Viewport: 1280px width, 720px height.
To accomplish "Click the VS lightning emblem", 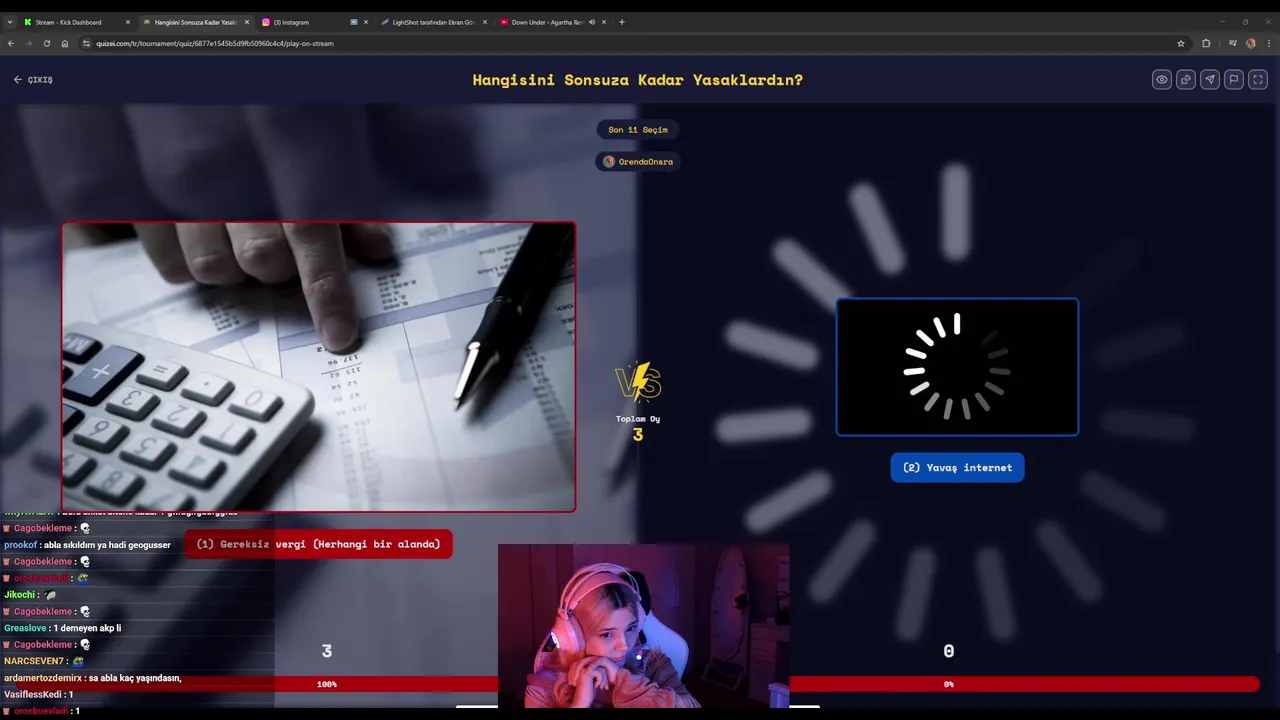I will (638, 383).
